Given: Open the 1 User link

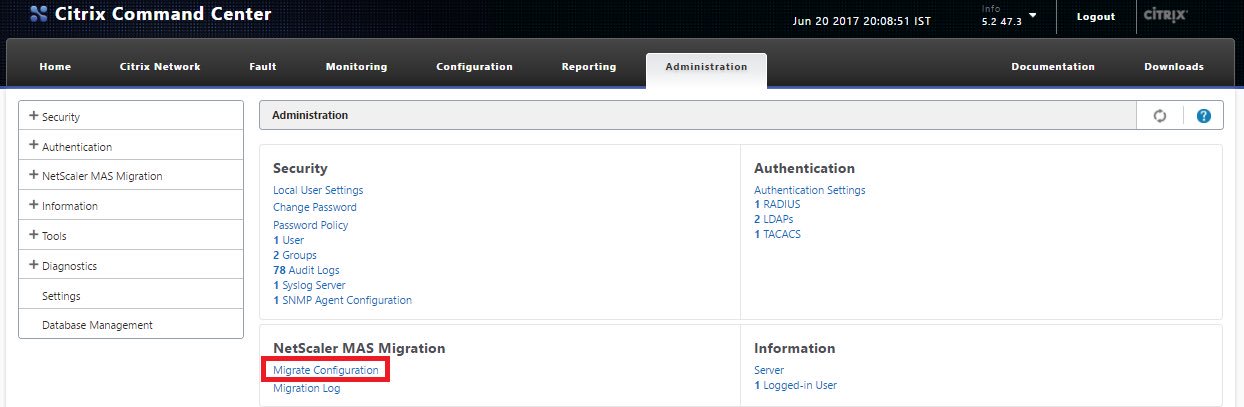Looking at the screenshot, I should coord(288,240).
